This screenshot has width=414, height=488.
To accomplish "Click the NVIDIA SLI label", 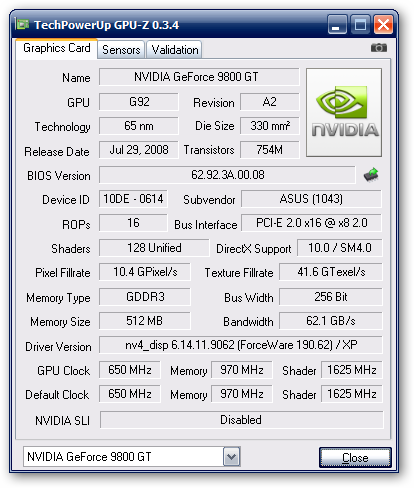I will pos(63,421).
